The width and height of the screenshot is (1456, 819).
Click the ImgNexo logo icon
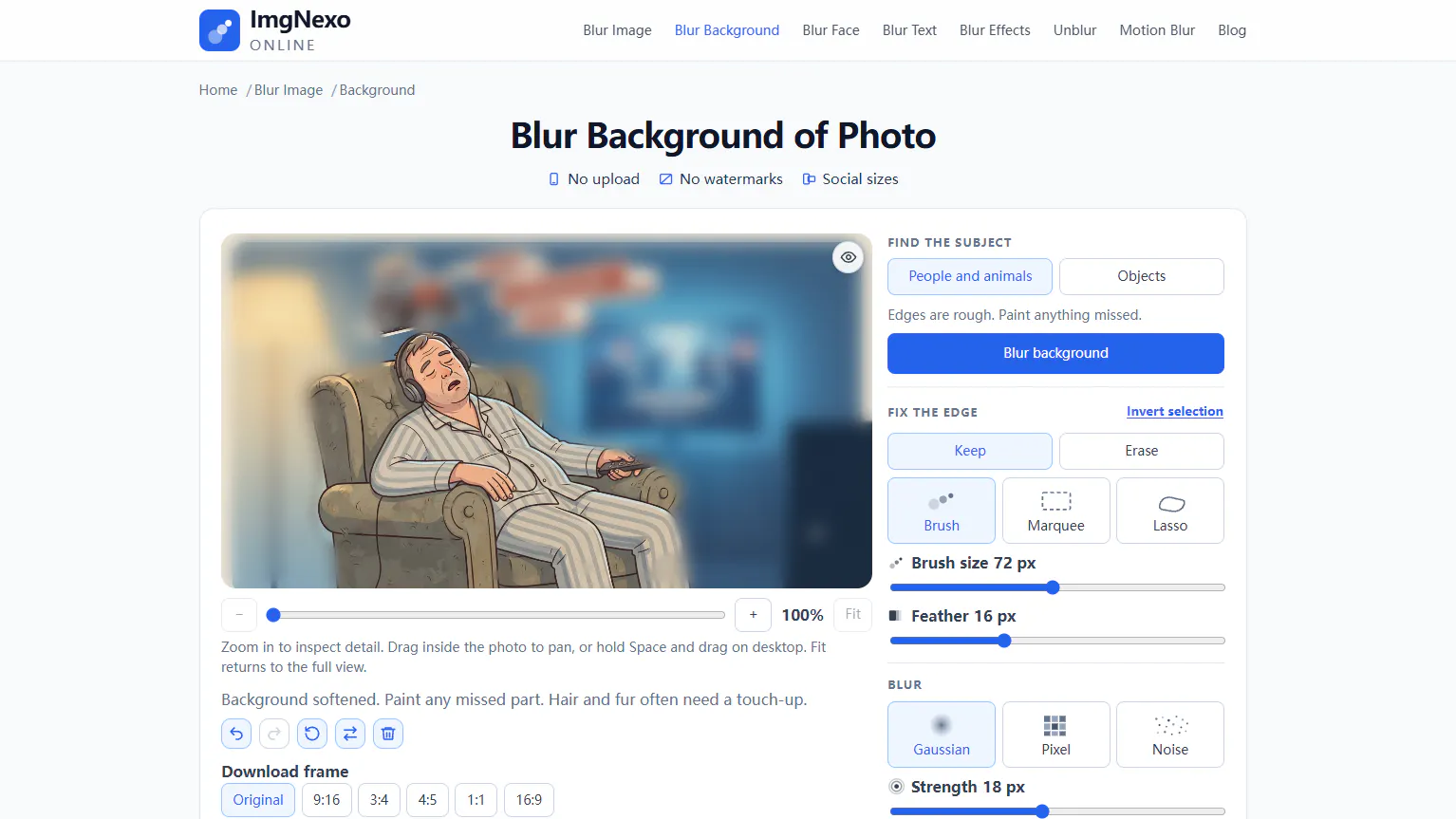219,30
